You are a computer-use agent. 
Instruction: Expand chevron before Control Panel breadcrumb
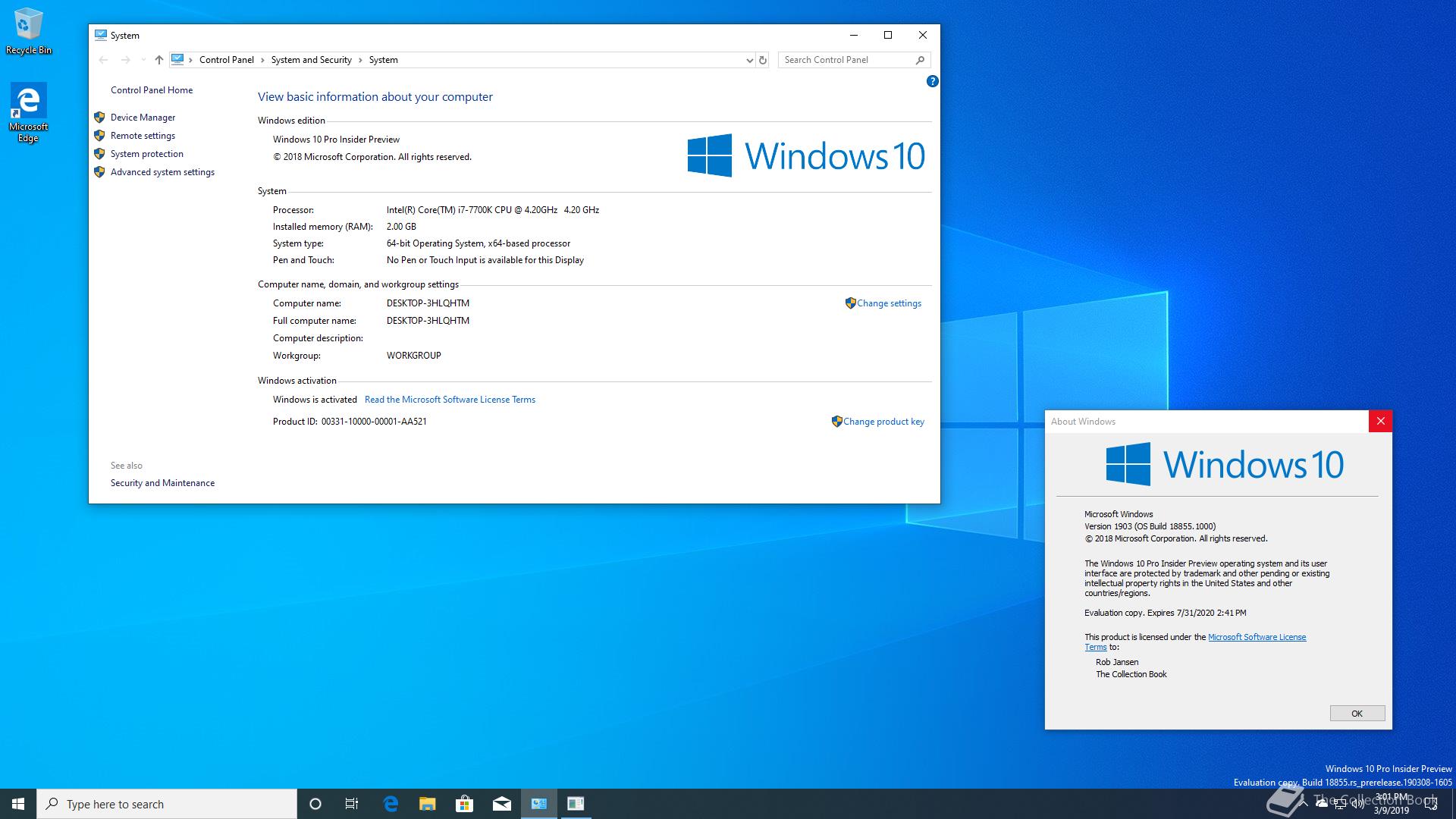(191, 60)
